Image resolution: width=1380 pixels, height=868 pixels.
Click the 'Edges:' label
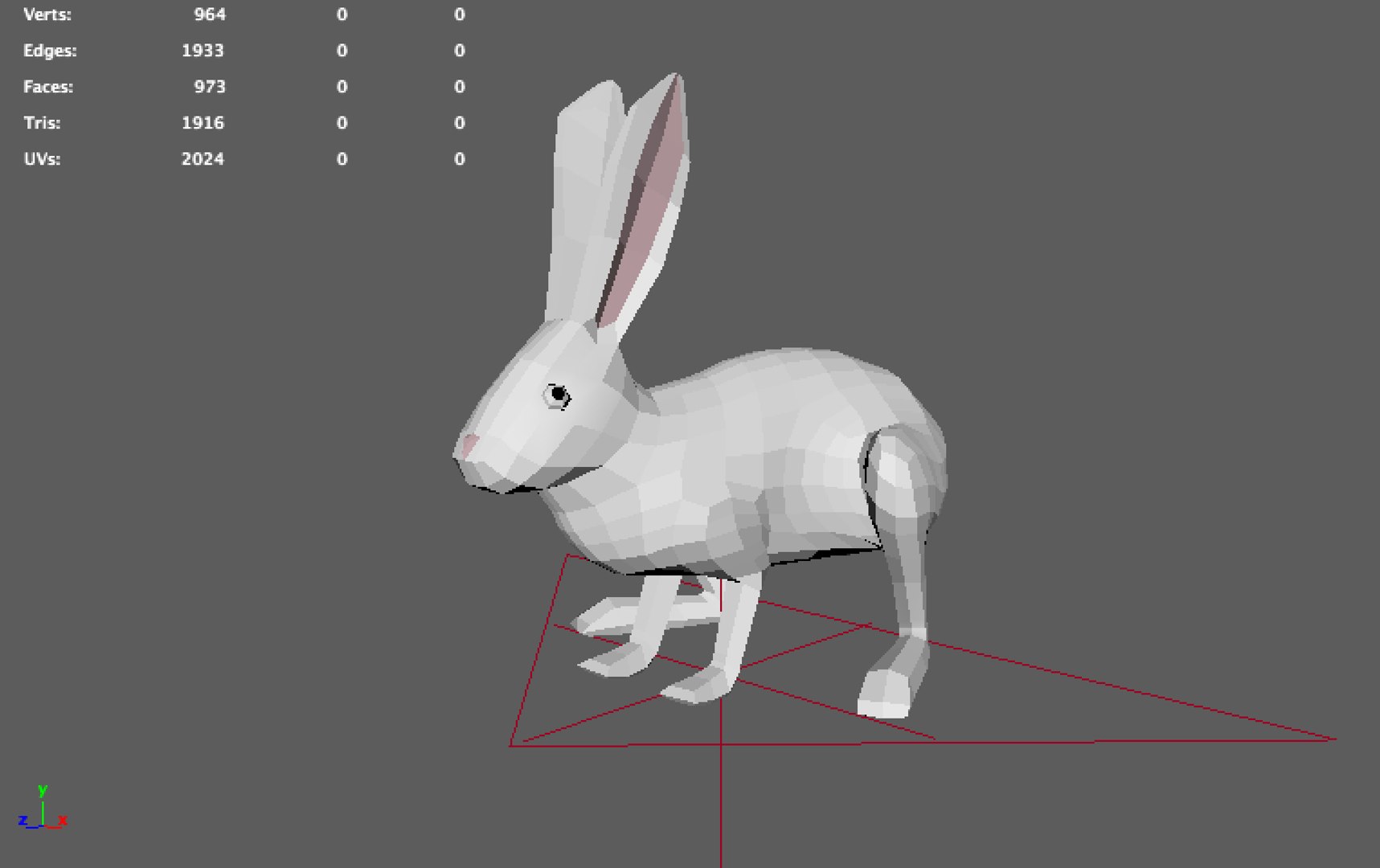(x=50, y=51)
